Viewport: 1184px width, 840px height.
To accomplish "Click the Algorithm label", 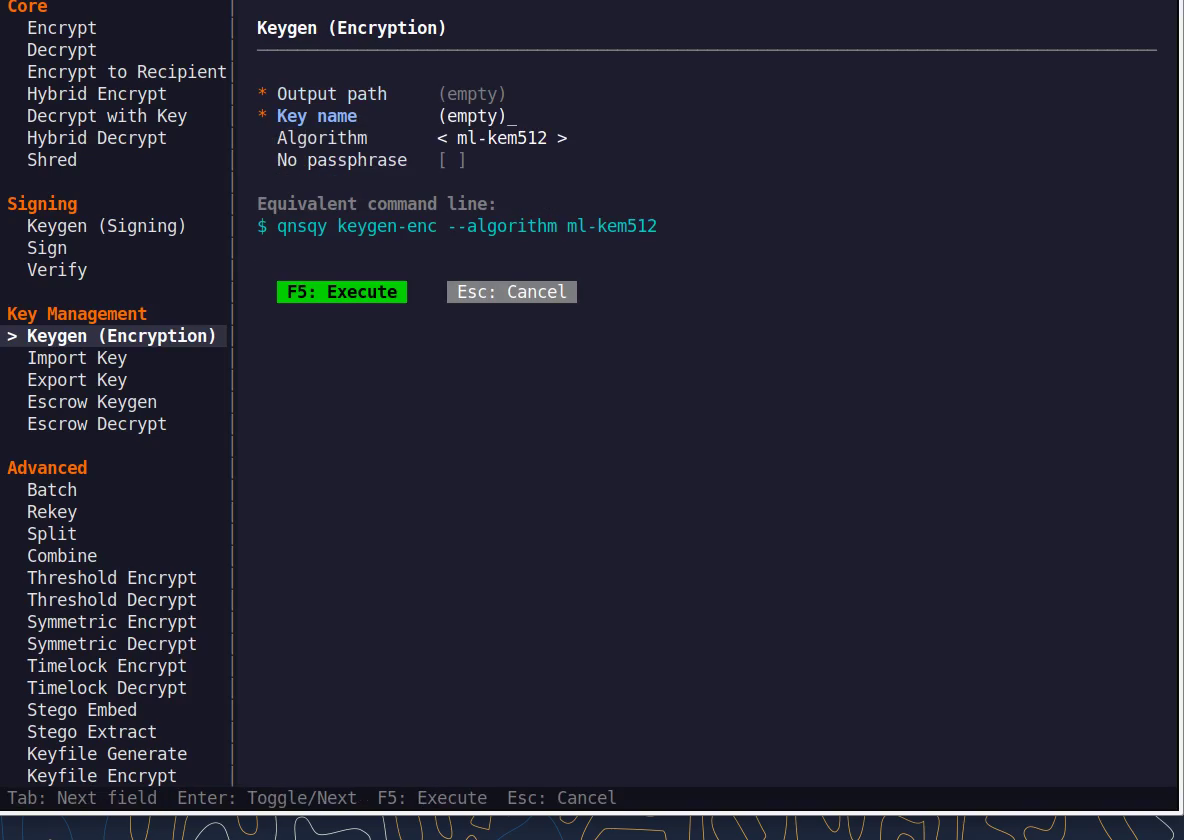I will 322,137.
